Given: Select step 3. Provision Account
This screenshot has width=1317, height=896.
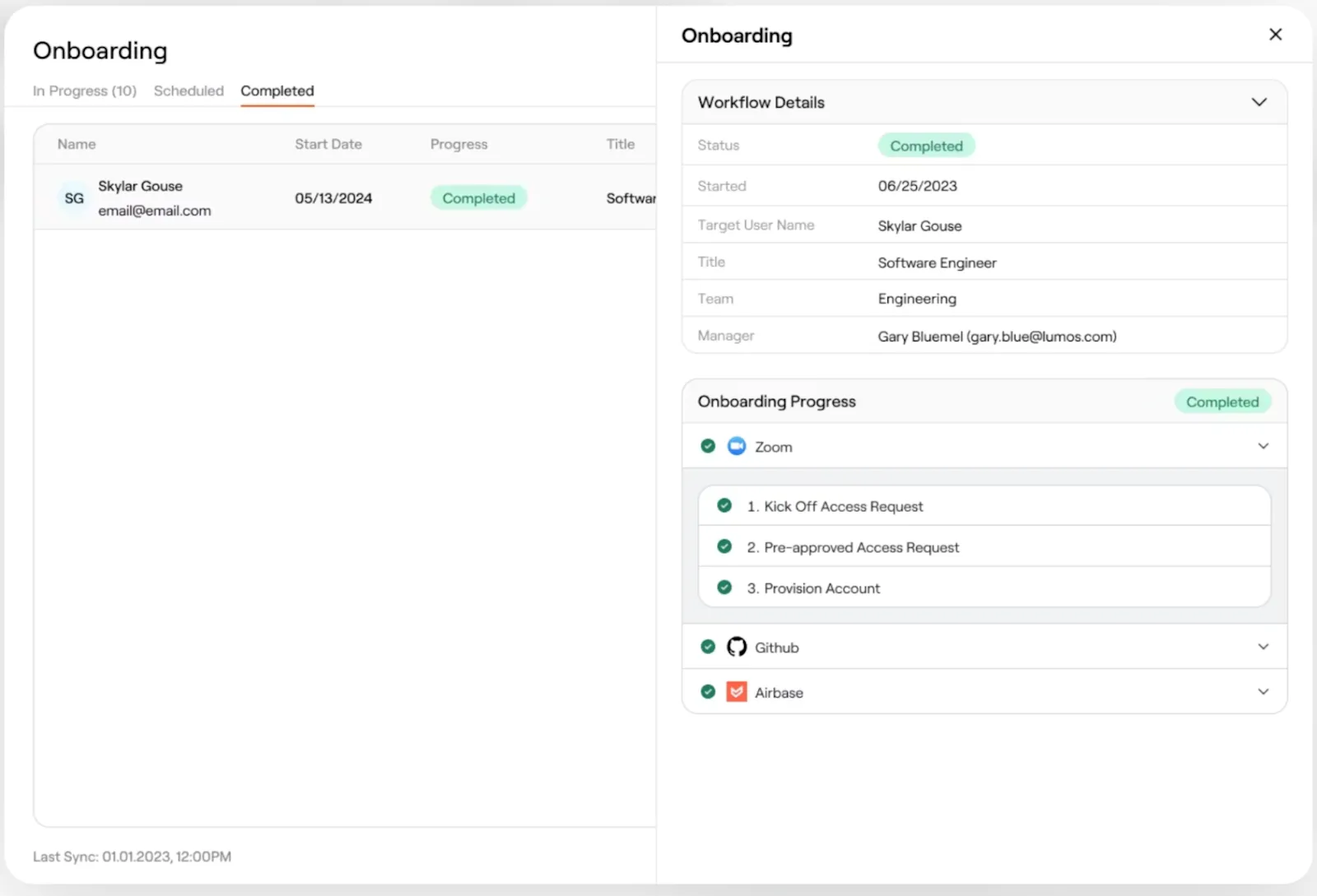Looking at the screenshot, I should [984, 587].
